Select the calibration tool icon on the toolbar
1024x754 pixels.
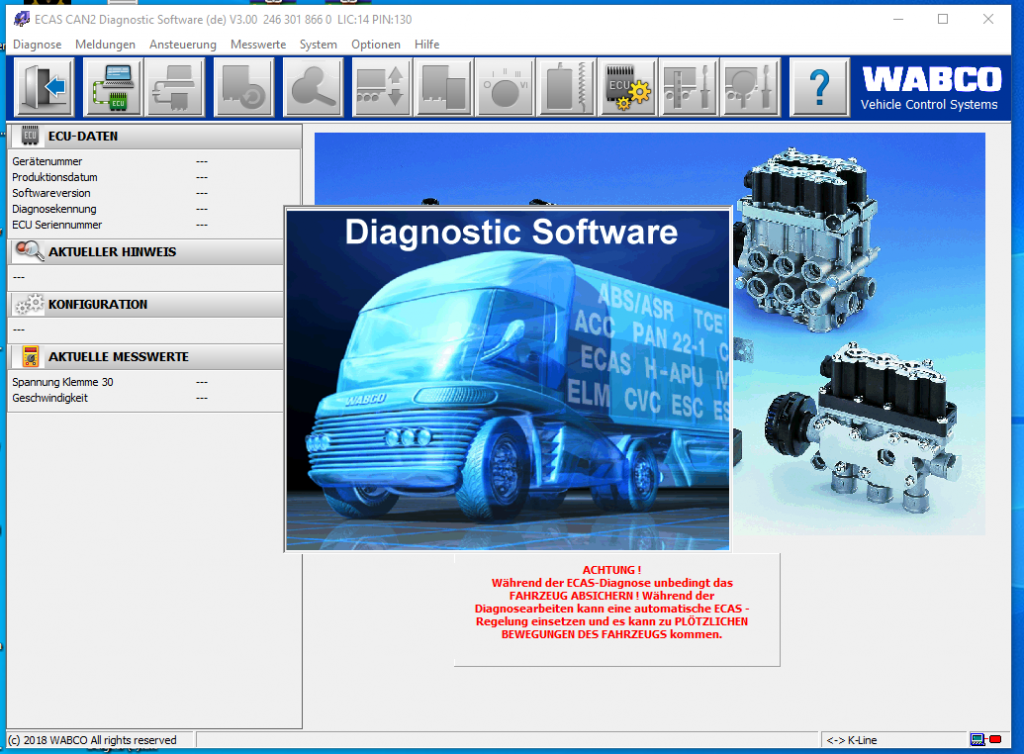tap(749, 87)
